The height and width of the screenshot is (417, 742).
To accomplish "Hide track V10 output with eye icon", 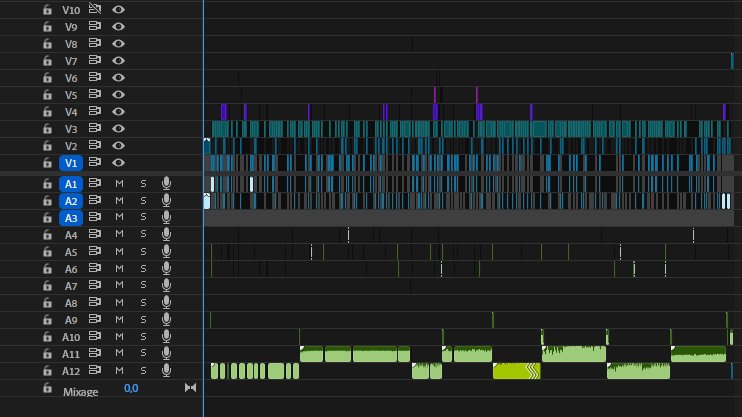I will tap(118, 9).
